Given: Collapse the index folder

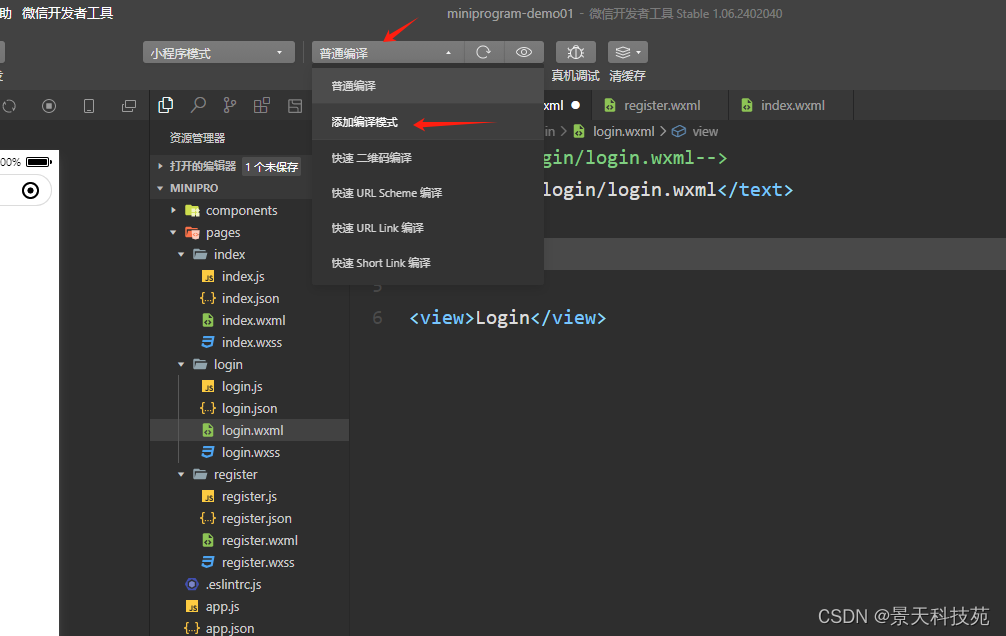Looking at the screenshot, I should click(x=181, y=255).
